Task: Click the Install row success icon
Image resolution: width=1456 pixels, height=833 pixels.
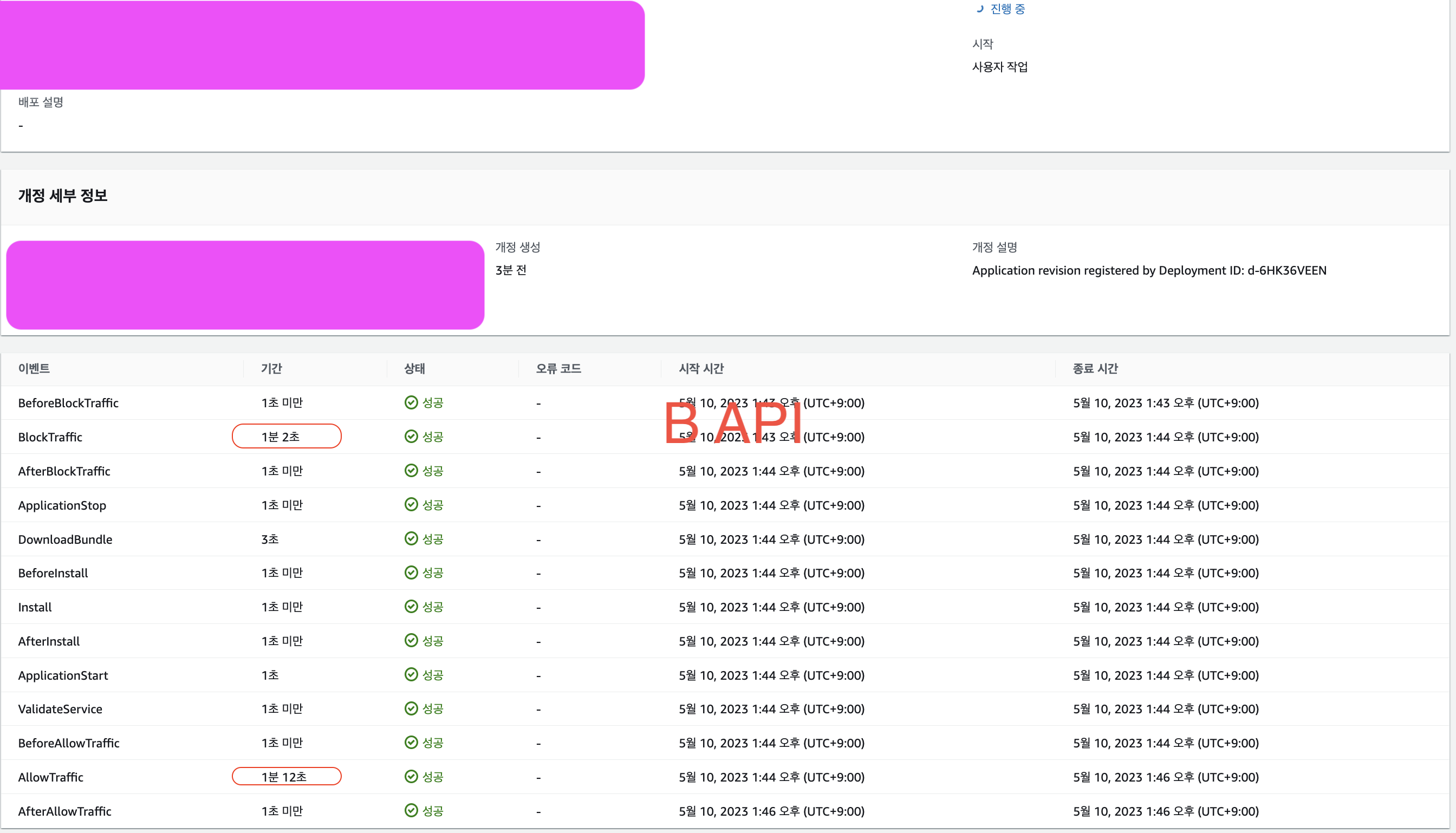Action: click(411, 607)
